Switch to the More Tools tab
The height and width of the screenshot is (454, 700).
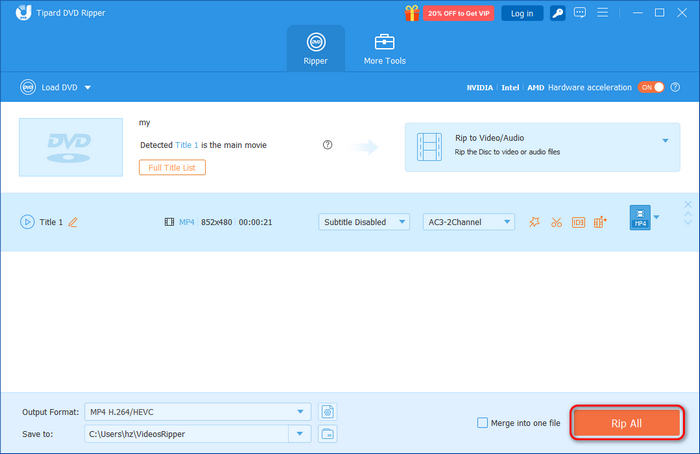384,49
